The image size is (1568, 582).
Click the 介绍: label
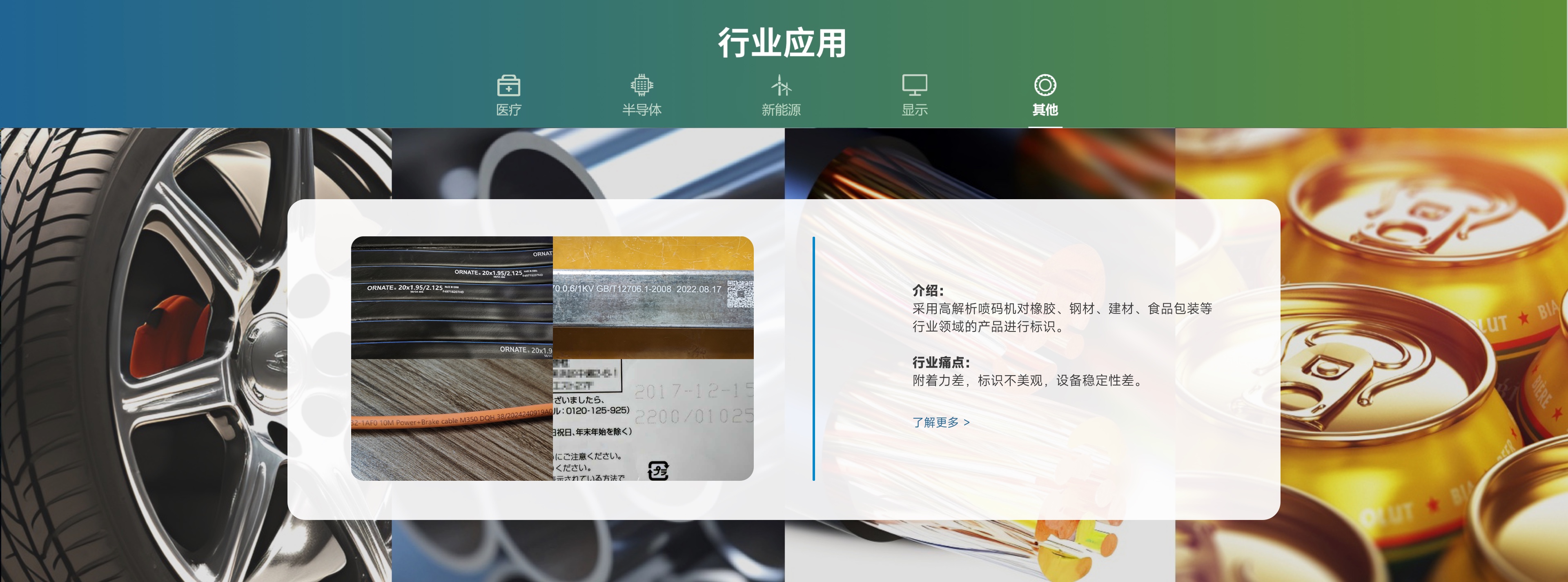tap(928, 290)
